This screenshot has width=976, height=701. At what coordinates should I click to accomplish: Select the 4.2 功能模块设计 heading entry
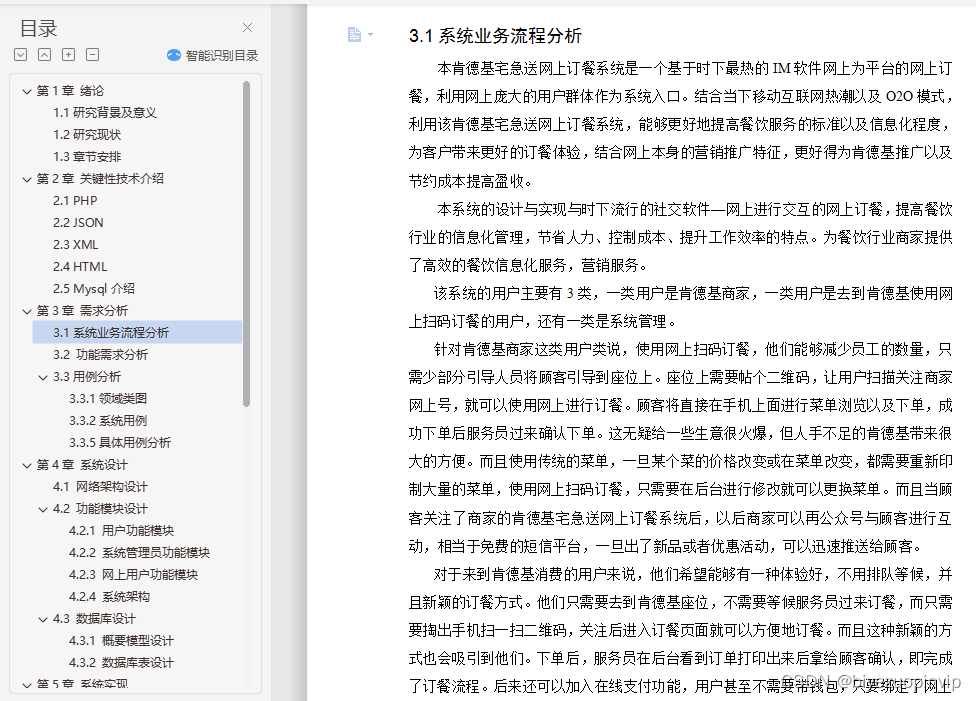pyautogui.click(x=100, y=509)
